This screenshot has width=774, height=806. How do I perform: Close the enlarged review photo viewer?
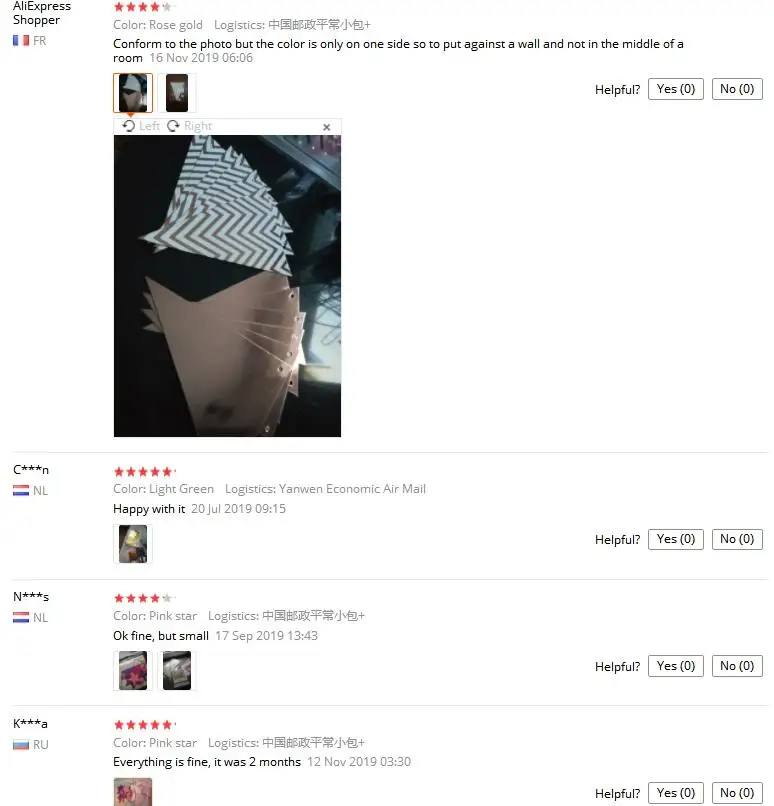click(326, 127)
